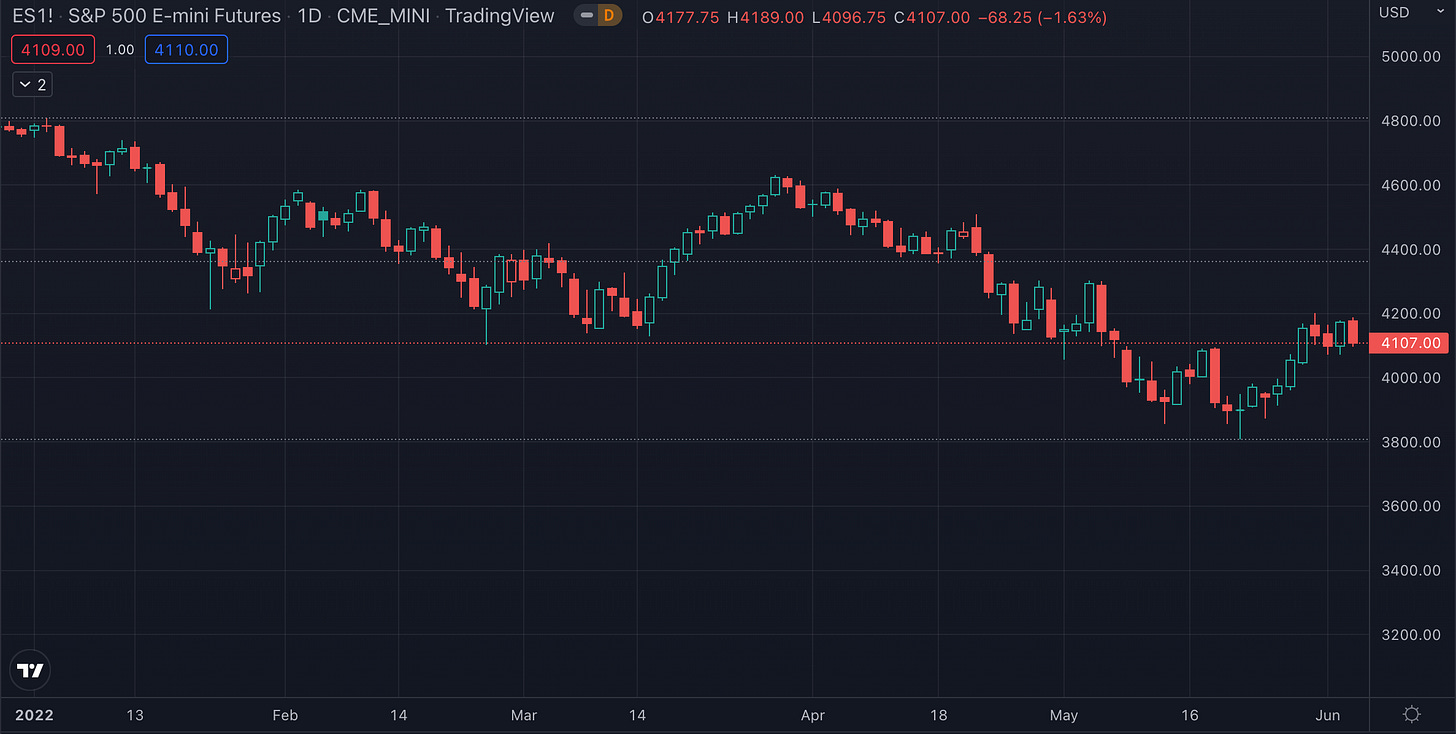Image resolution: width=1456 pixels, height=734 pixels.
Task: Click the 5000.00 price axis label
Action: tap(1411, 57)
